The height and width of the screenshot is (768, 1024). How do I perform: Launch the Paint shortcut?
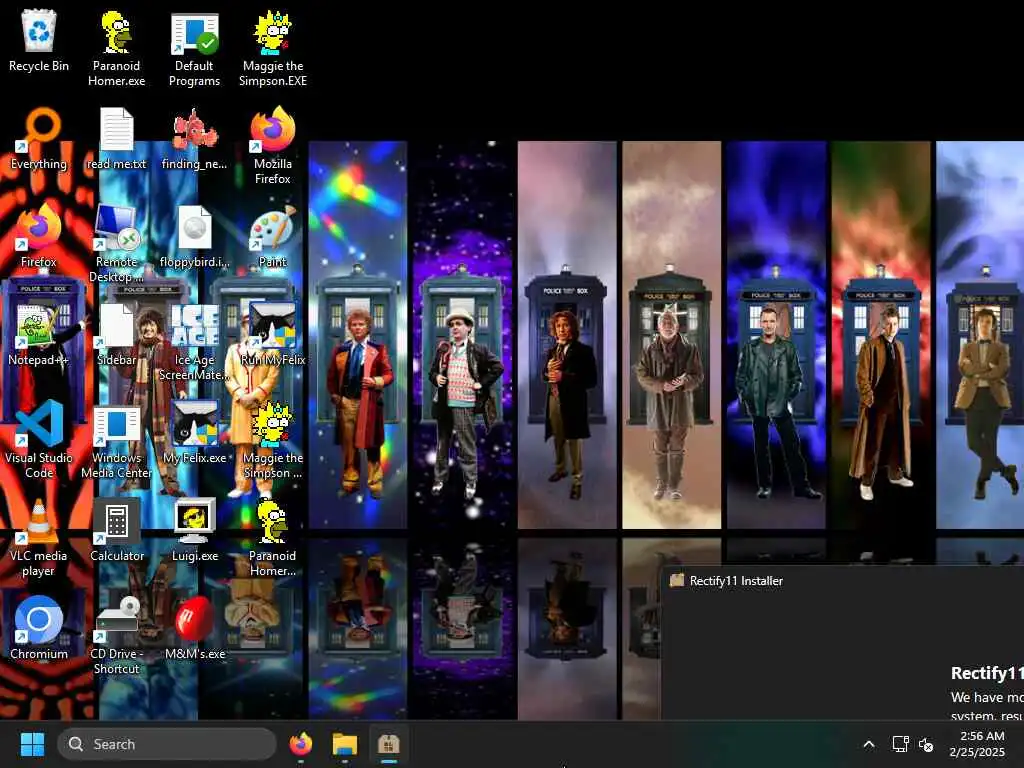(272, 236)
